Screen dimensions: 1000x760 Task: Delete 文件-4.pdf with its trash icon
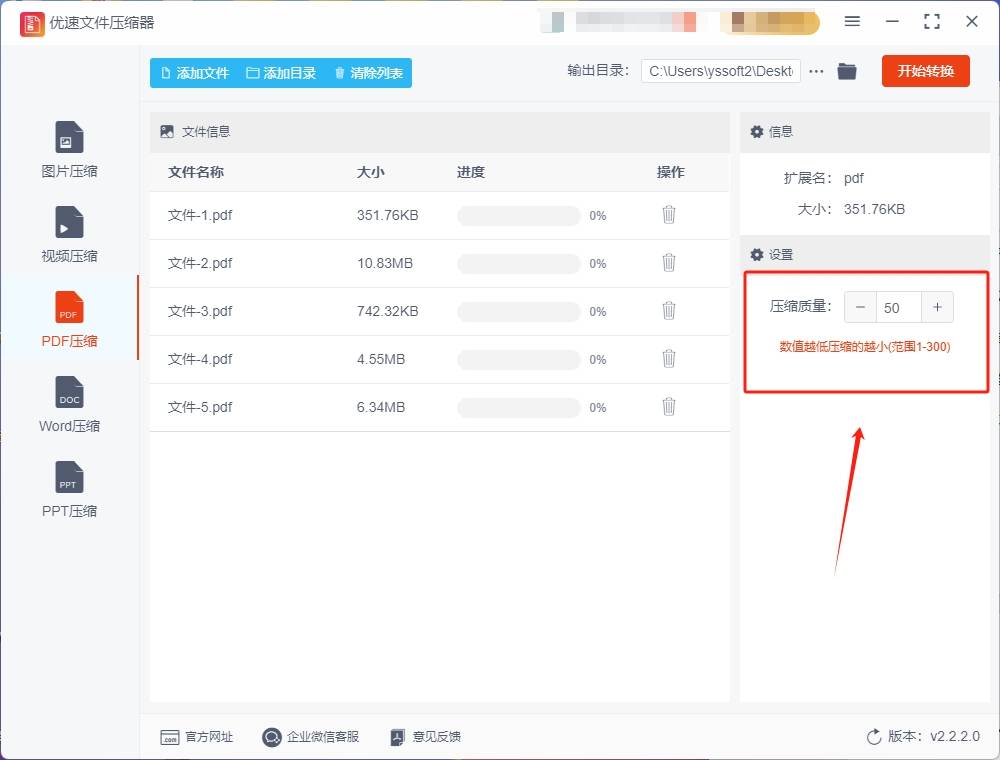point(668,358)
